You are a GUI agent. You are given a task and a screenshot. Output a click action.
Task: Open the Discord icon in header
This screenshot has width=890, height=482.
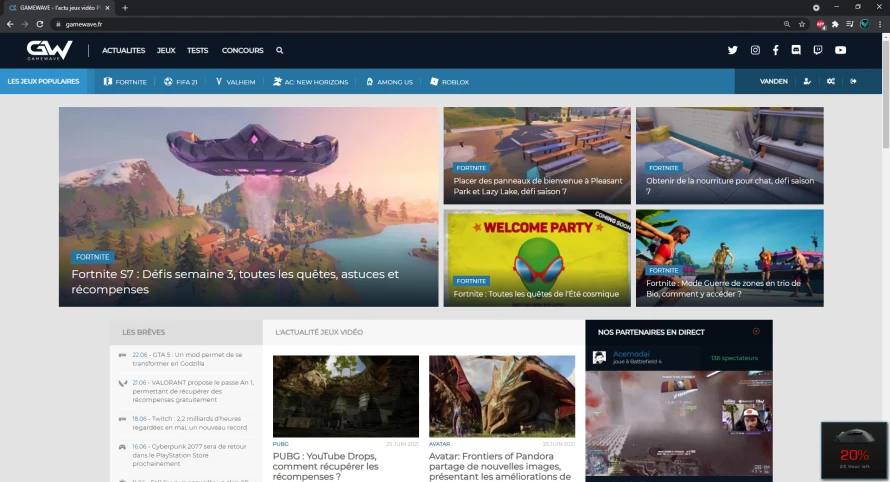click(x=796, y=50)
